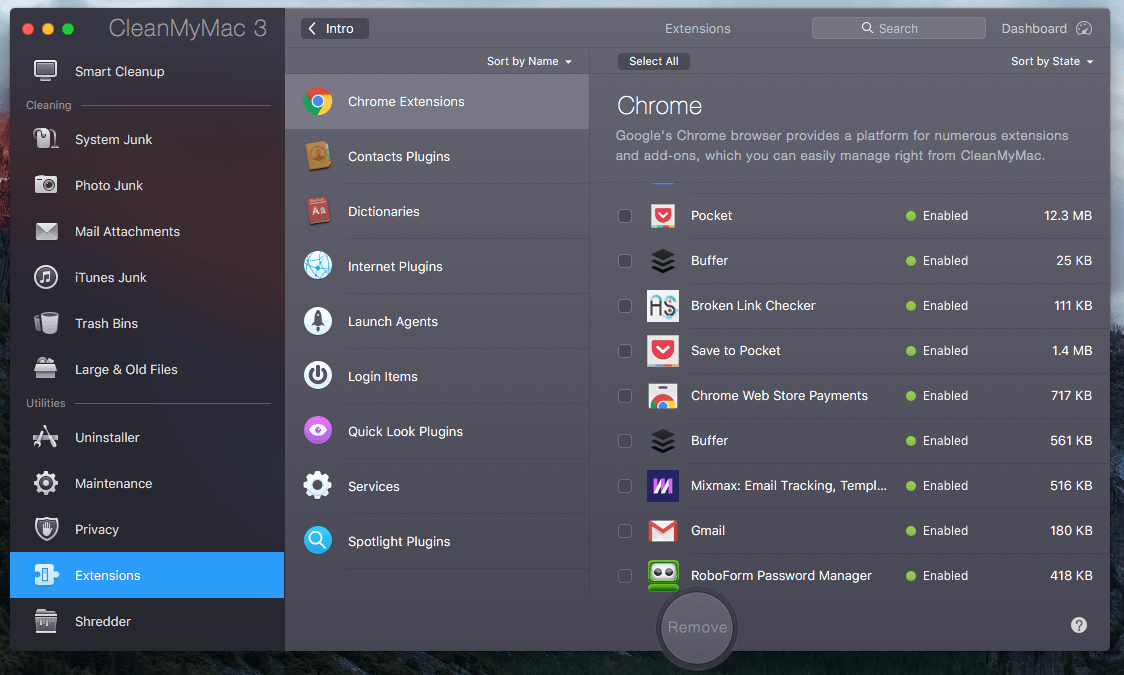Go back to Intro

(334, 29)
